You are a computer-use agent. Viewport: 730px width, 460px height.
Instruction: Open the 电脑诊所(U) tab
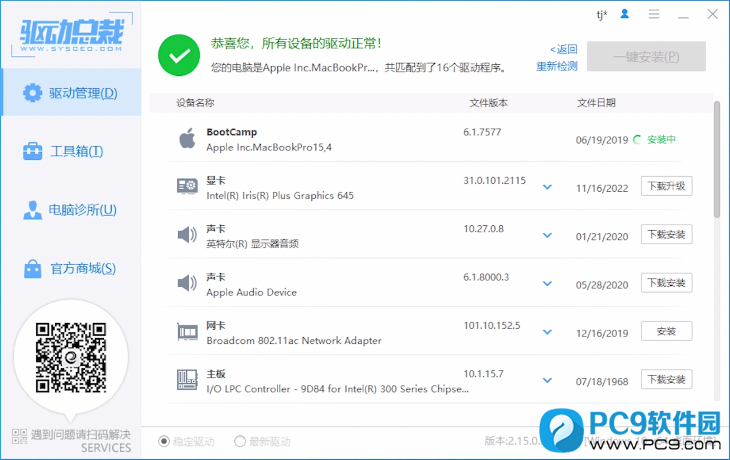point(71,210)
